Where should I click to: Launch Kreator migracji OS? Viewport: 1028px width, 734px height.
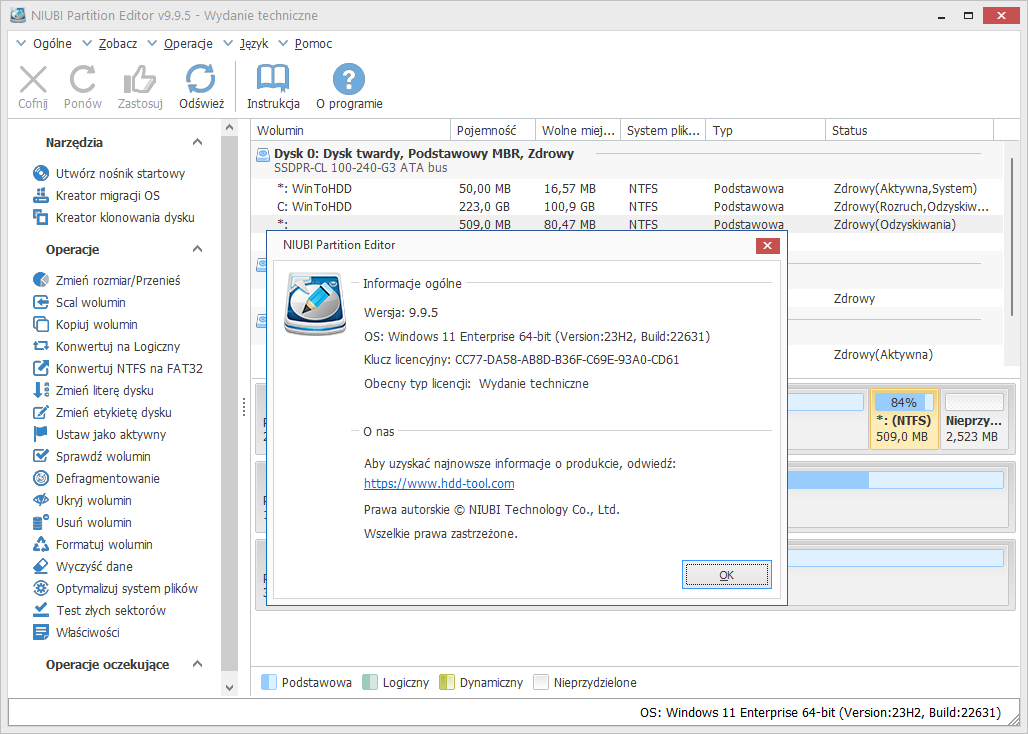tap(96, 195)
